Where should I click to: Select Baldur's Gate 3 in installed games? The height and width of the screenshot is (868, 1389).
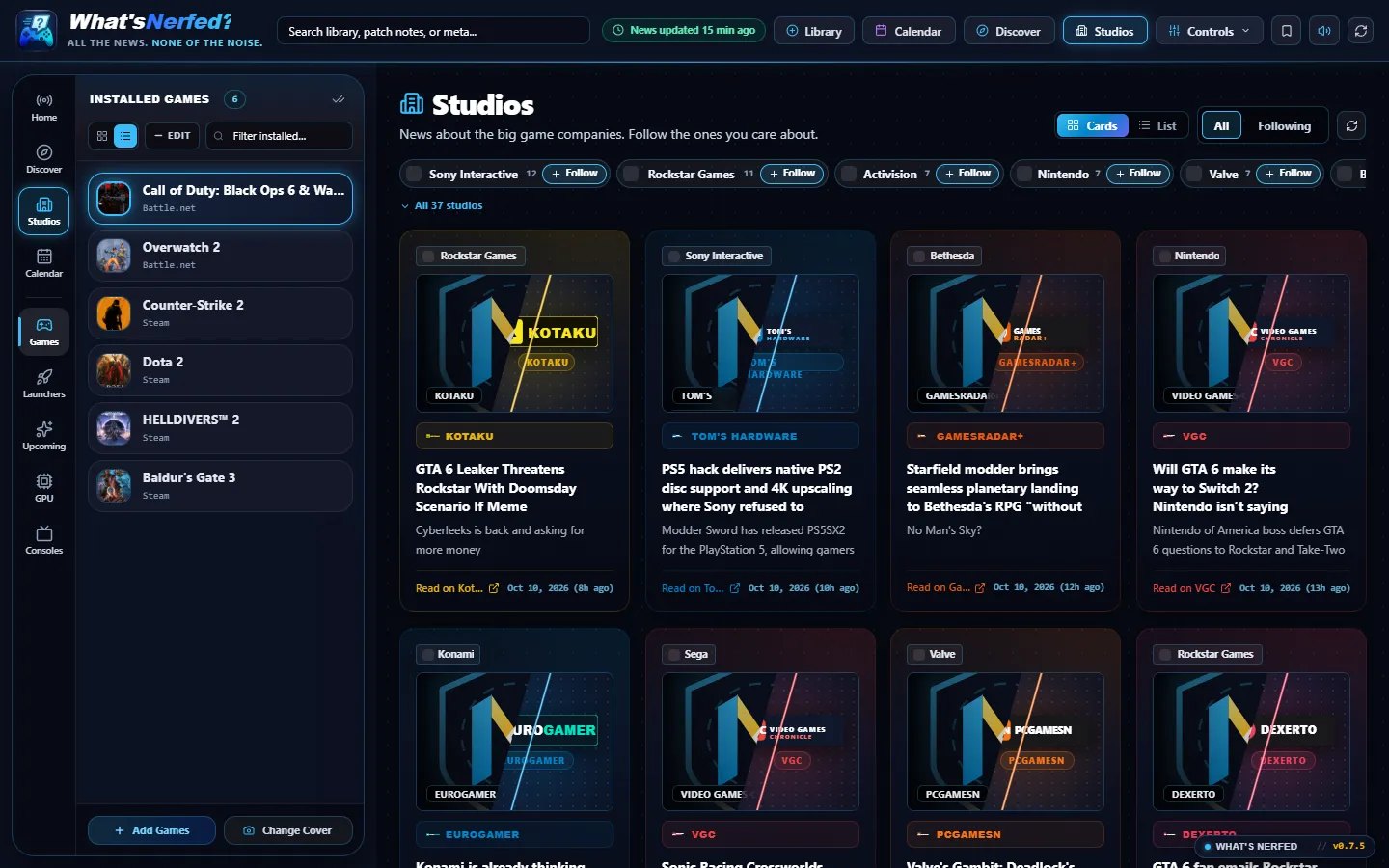220,485
